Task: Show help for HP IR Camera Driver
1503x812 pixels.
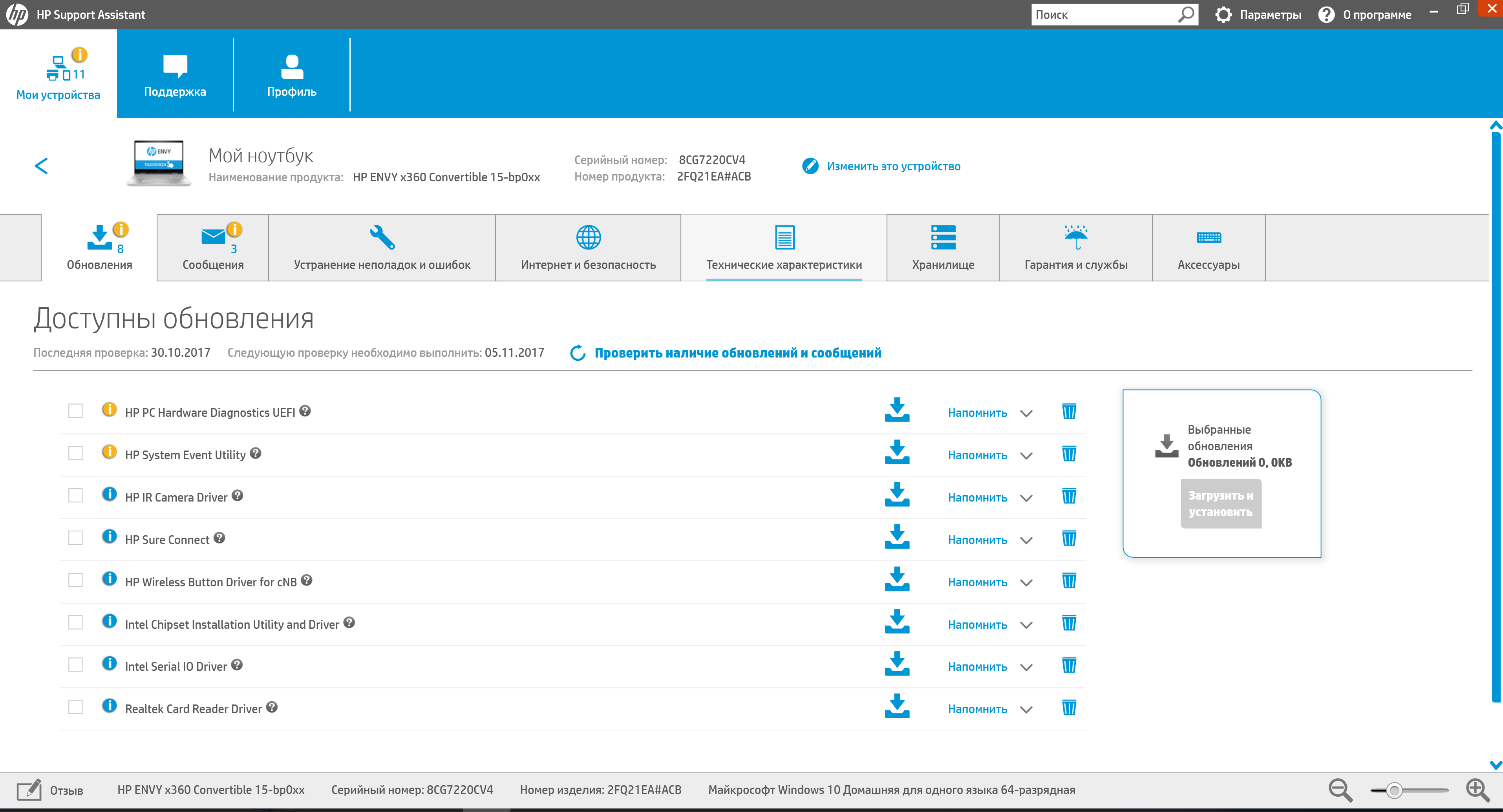Action: (x=238, y=496)
